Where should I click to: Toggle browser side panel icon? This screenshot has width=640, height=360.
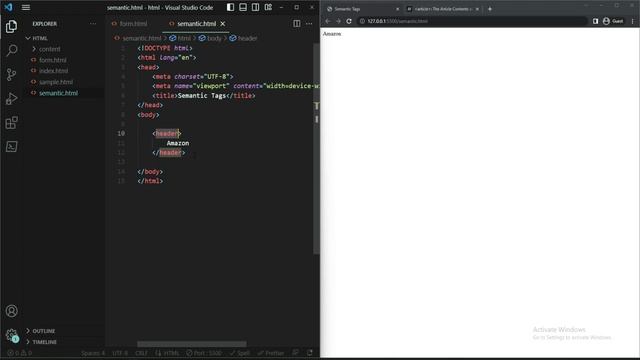coord(596,21)
